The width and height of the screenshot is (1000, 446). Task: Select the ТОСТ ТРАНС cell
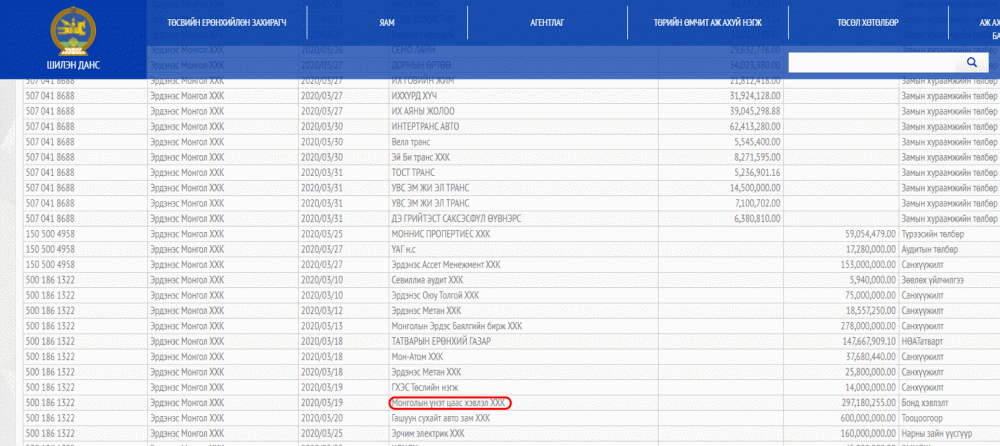(x=523, y=173)
